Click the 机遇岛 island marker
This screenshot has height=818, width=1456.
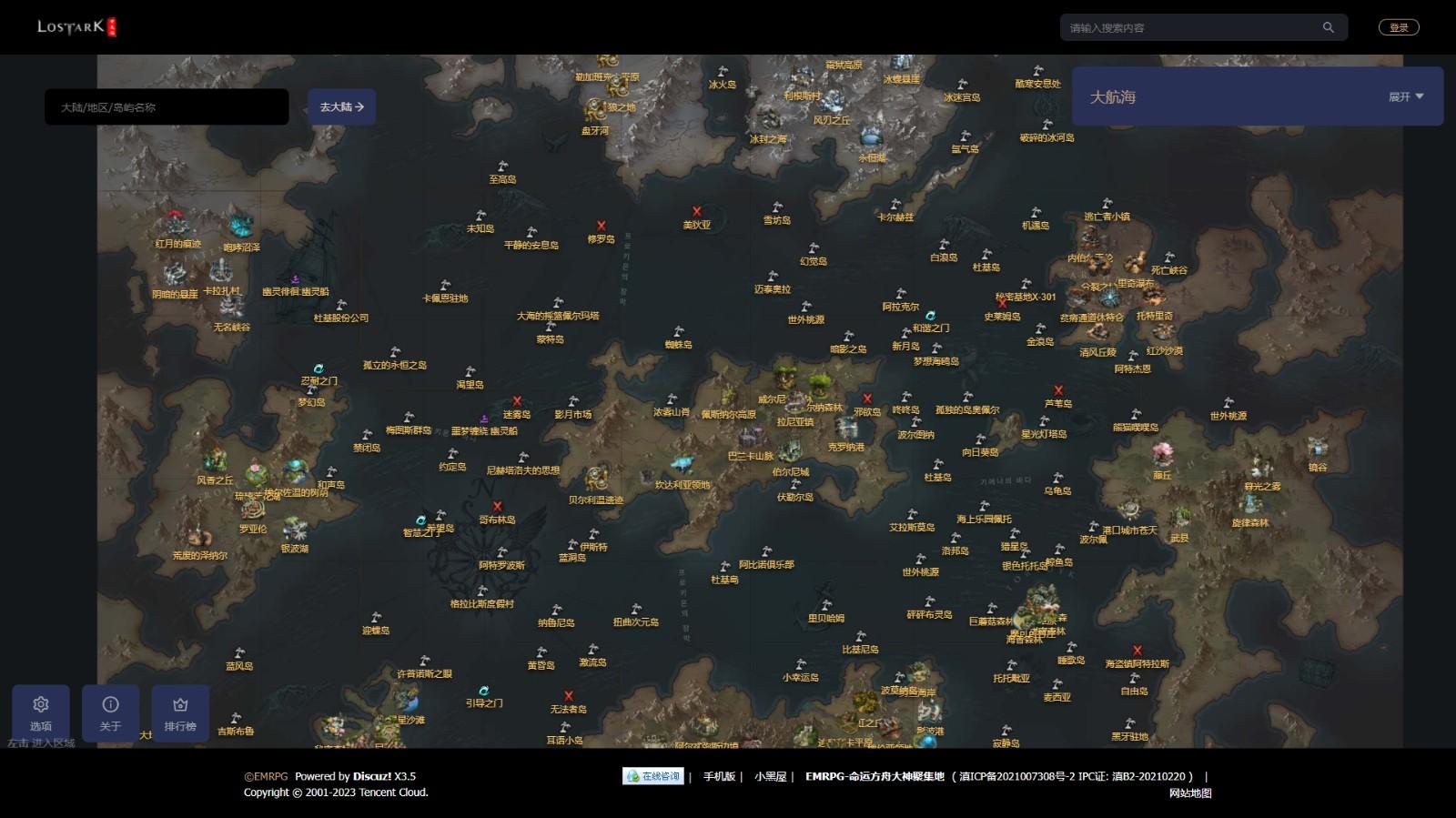(x=1036, y=213)
